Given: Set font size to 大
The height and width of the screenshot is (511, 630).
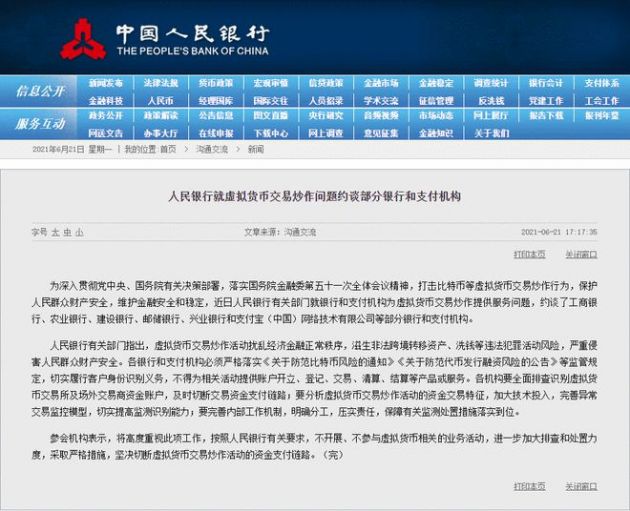Looking at the screenshot, I should [55, 232].
